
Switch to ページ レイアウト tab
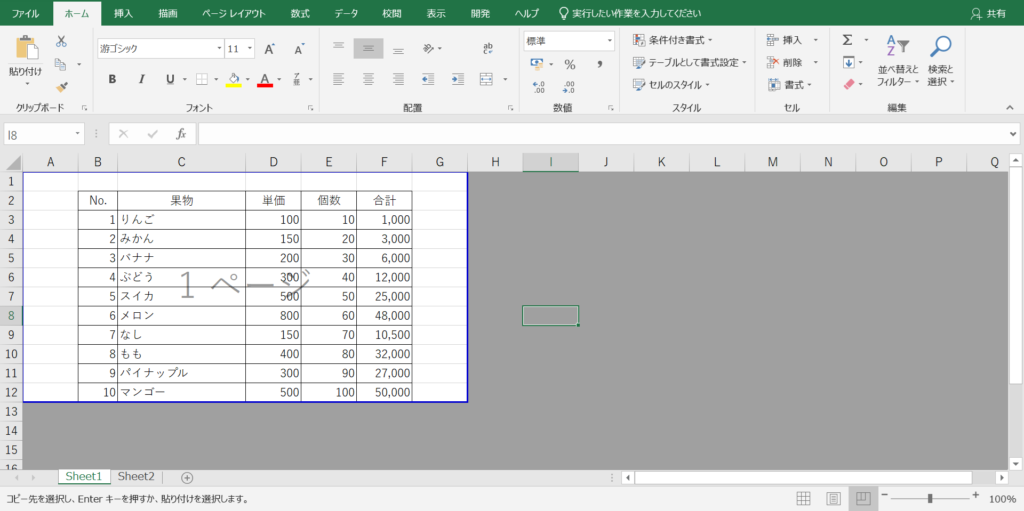point(234,13)
